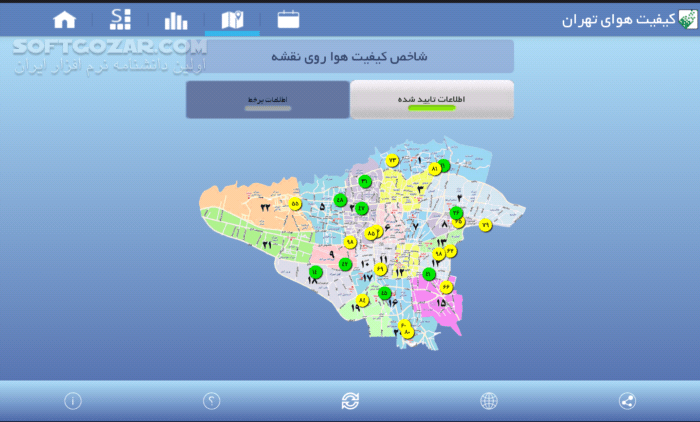Select the green station marker 45

click(x=384, y=293)
